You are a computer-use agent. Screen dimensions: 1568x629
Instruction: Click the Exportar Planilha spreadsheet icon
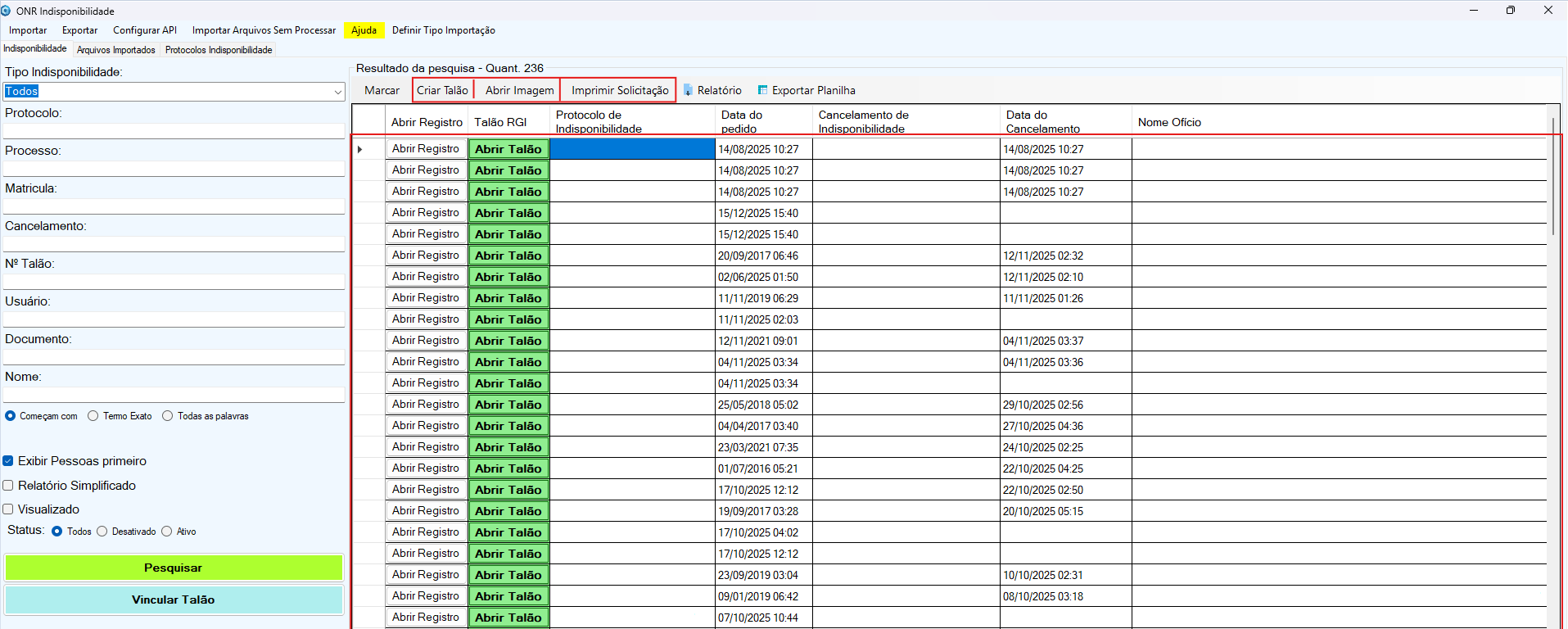click(762, 90)
